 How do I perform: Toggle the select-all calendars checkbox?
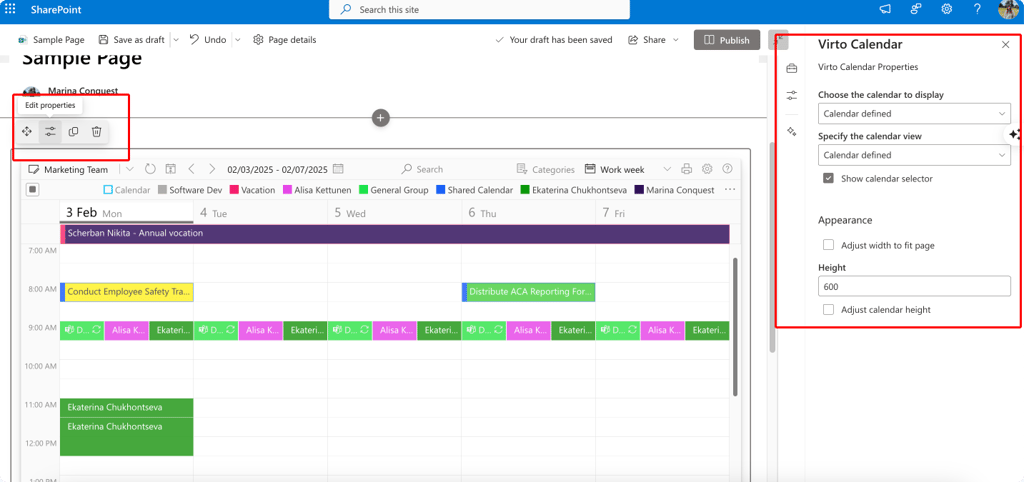tap(33, 189)
